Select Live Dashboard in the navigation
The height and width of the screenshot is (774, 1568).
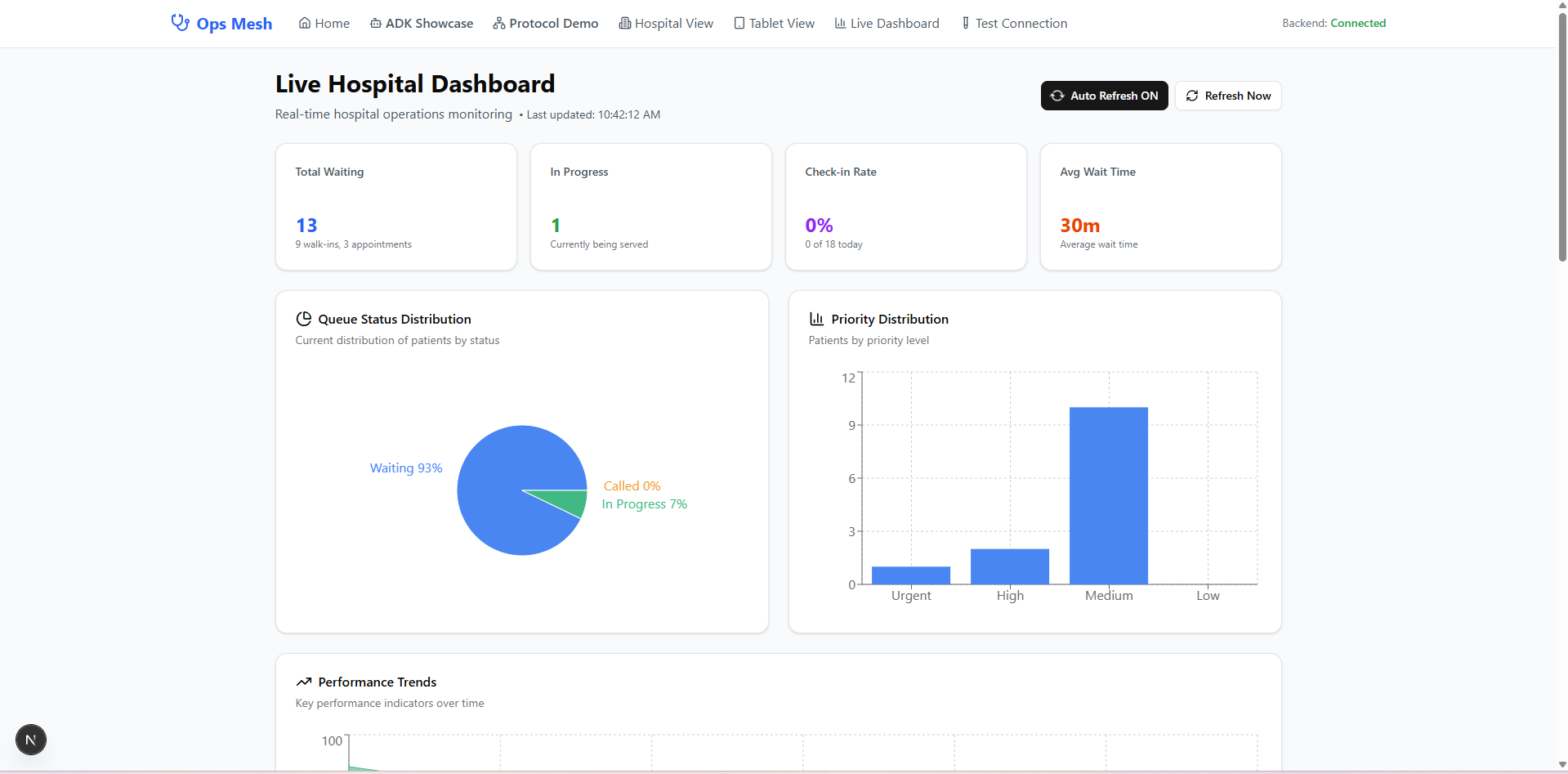[x=887, y=23]
